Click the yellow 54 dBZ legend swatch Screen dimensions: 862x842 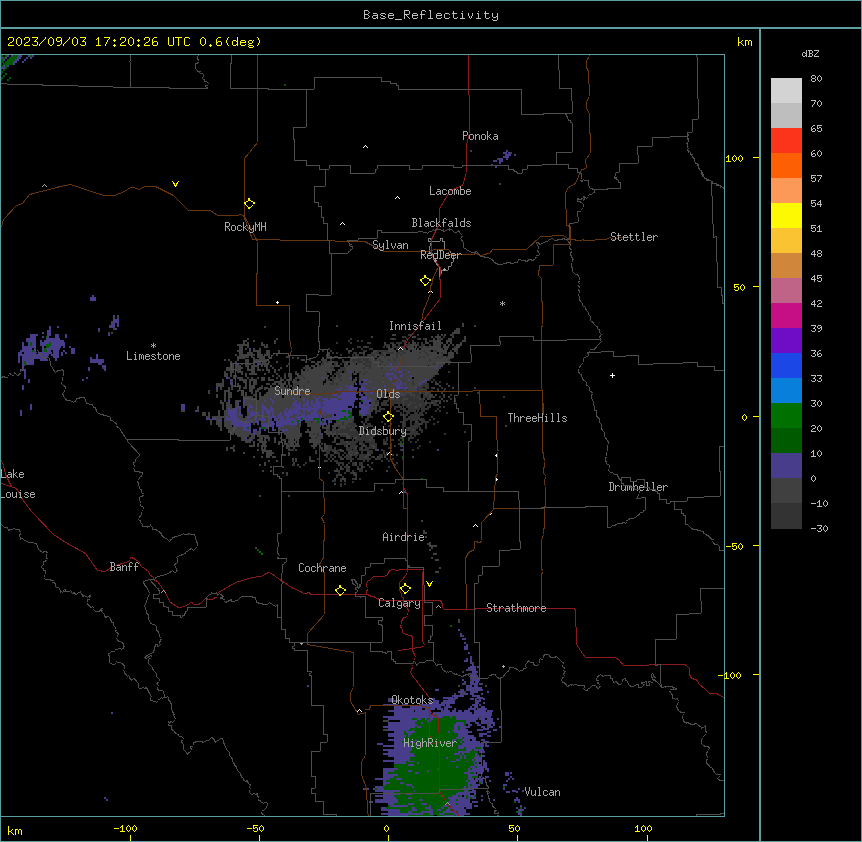[x=786, y=215]
